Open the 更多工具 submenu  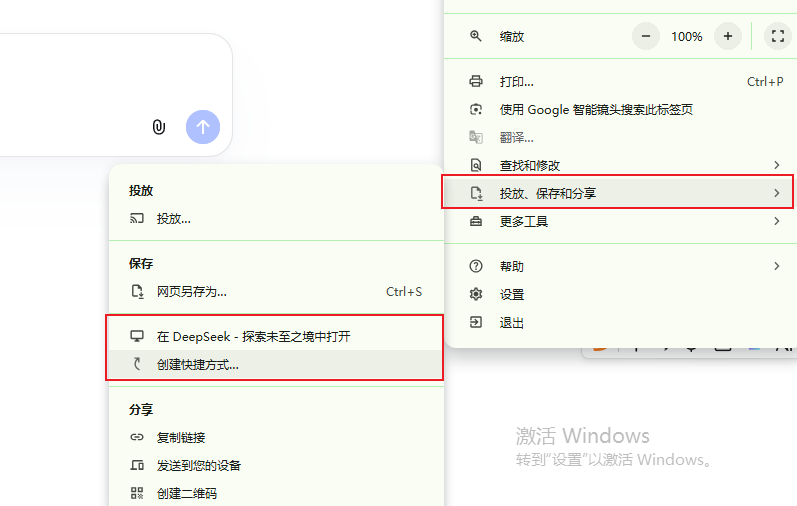620,221
